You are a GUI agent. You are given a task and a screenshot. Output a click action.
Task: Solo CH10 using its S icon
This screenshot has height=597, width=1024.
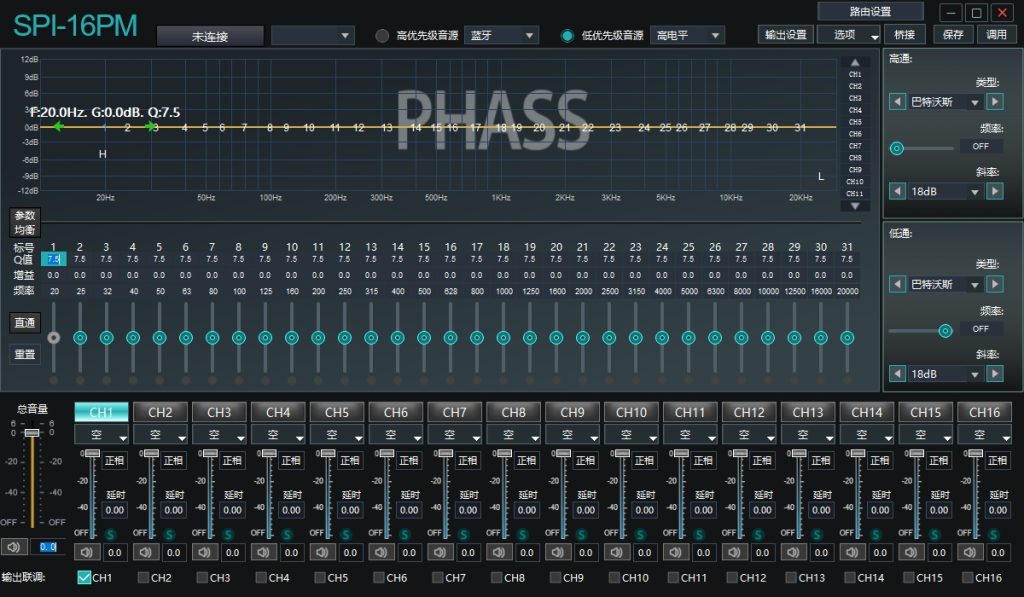pos(640,534)
